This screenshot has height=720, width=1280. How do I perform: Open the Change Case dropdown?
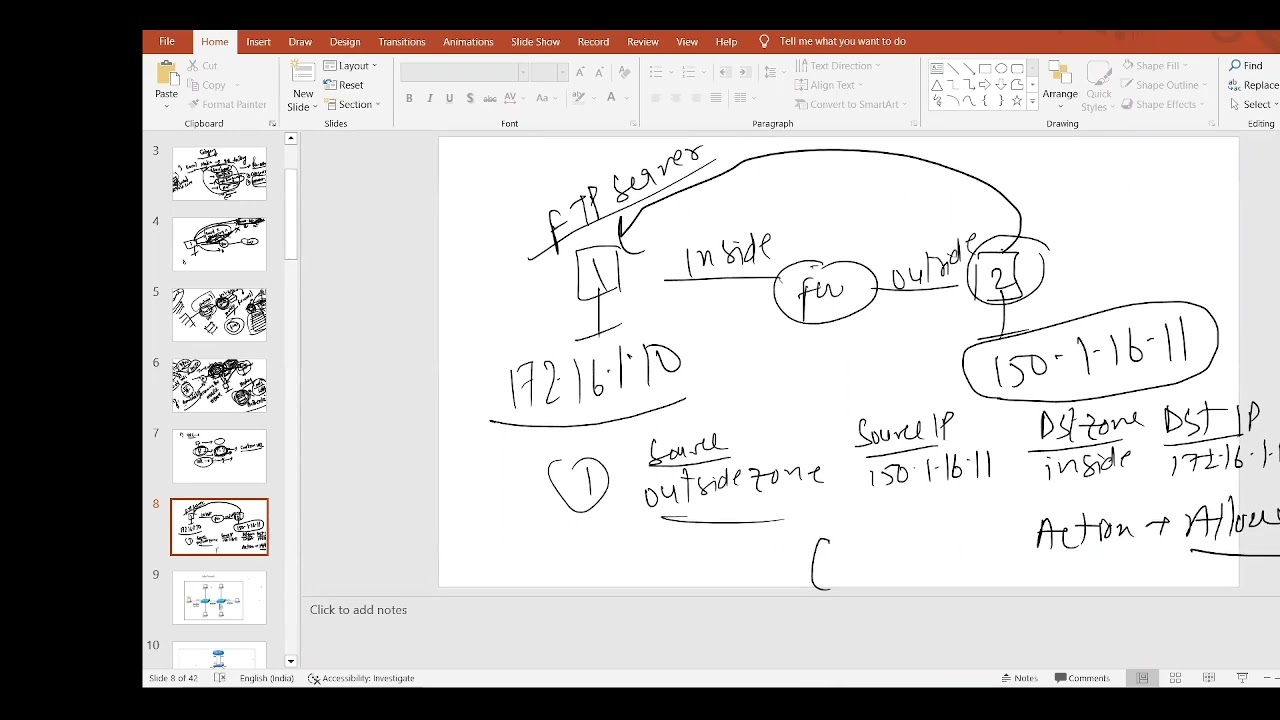pyautogui.click(x=546, y=98)
